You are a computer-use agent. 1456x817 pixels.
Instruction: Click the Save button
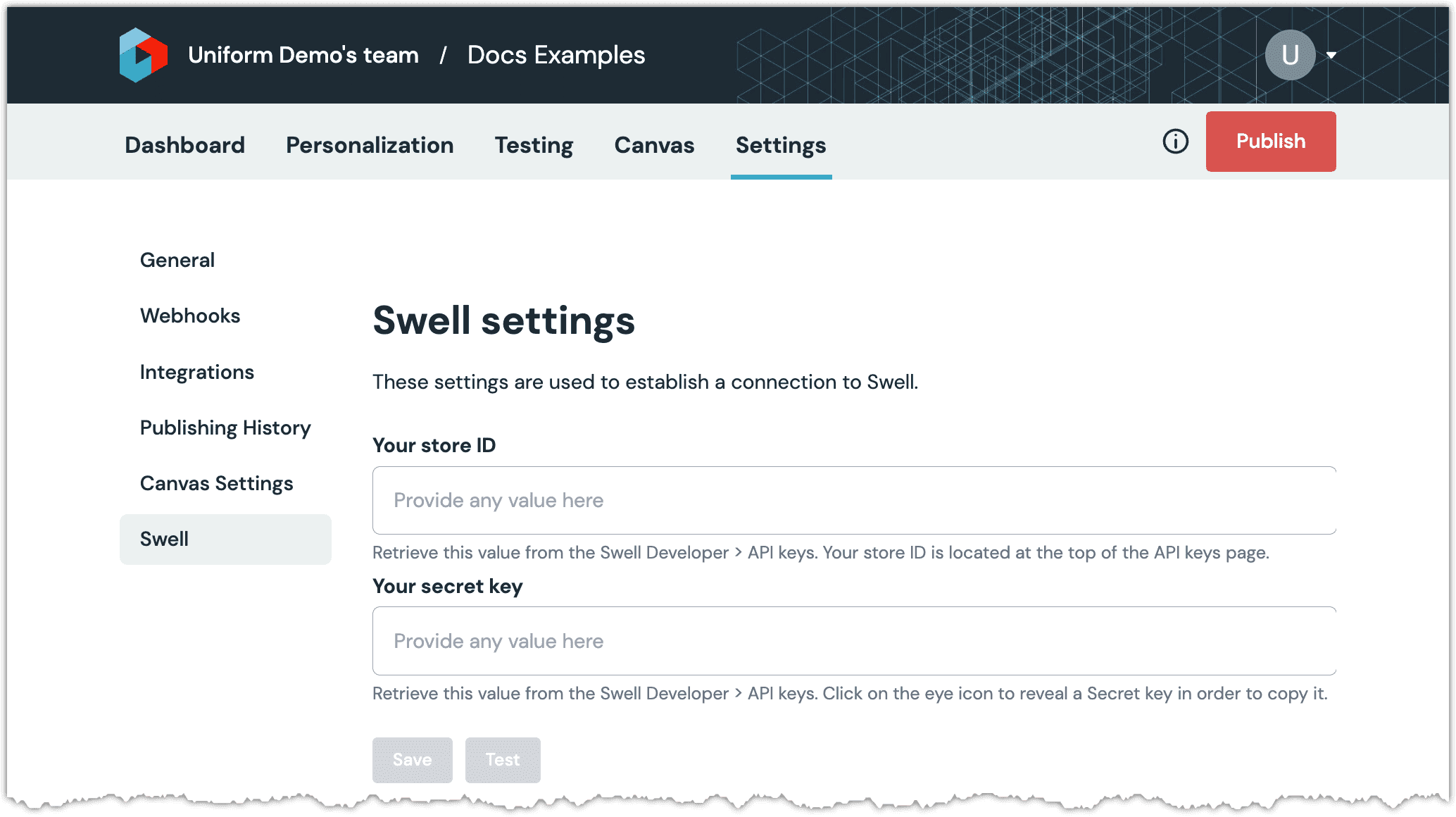[413, 760]
